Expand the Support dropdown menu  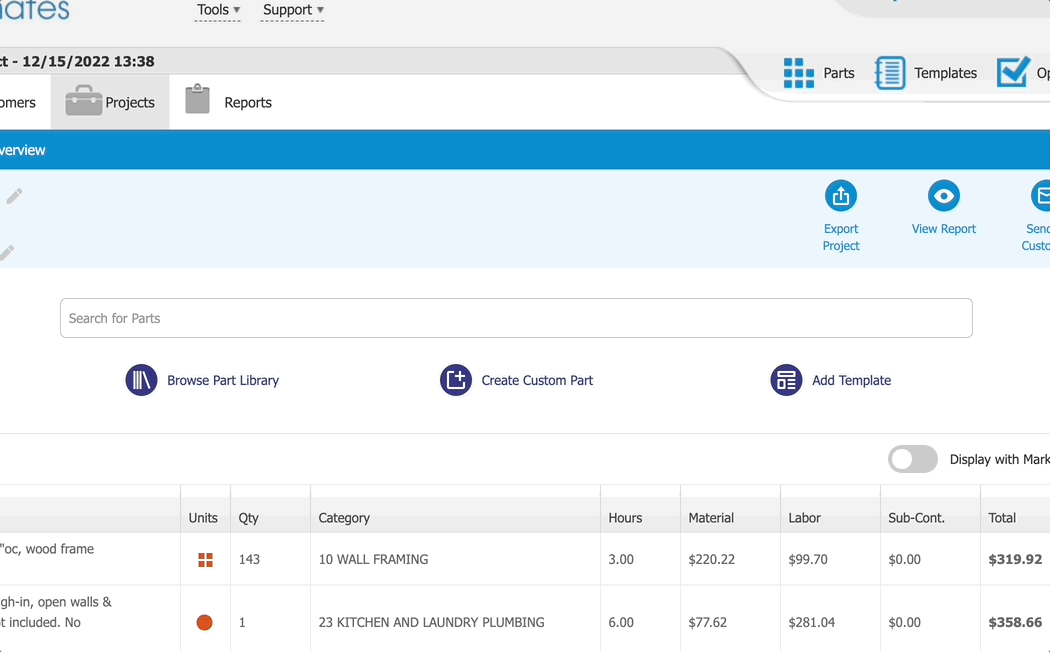[293, 10]
